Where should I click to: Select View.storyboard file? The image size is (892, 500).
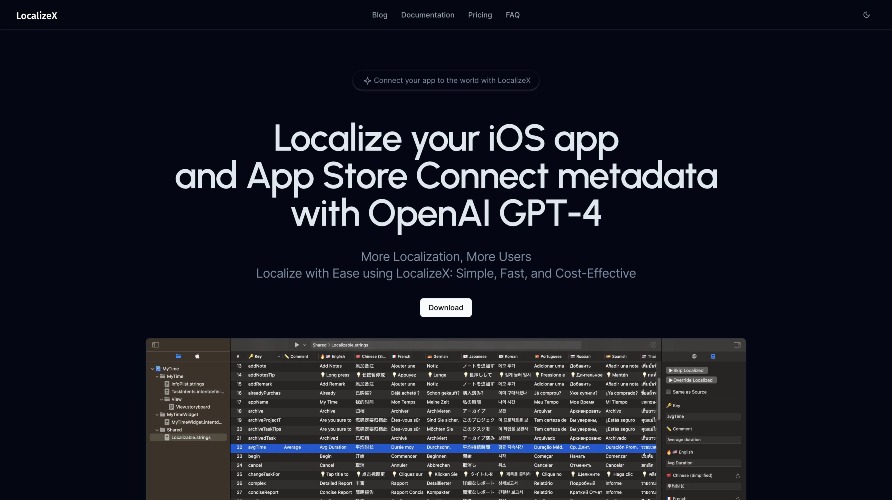(189, 407)
